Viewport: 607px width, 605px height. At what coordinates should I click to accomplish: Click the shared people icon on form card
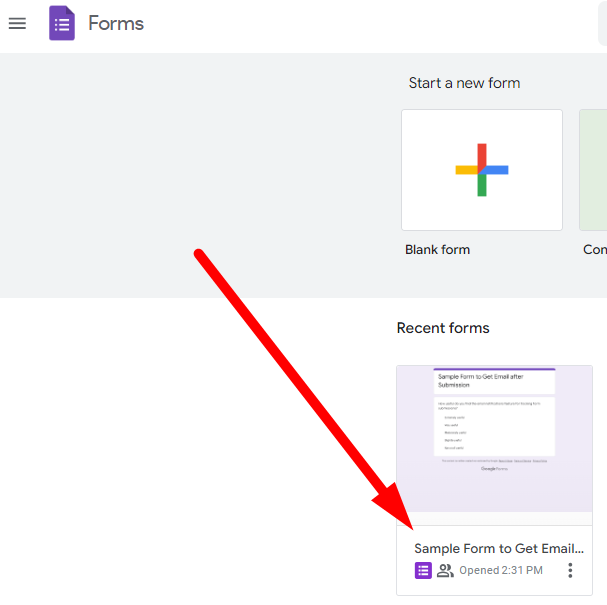445,570
